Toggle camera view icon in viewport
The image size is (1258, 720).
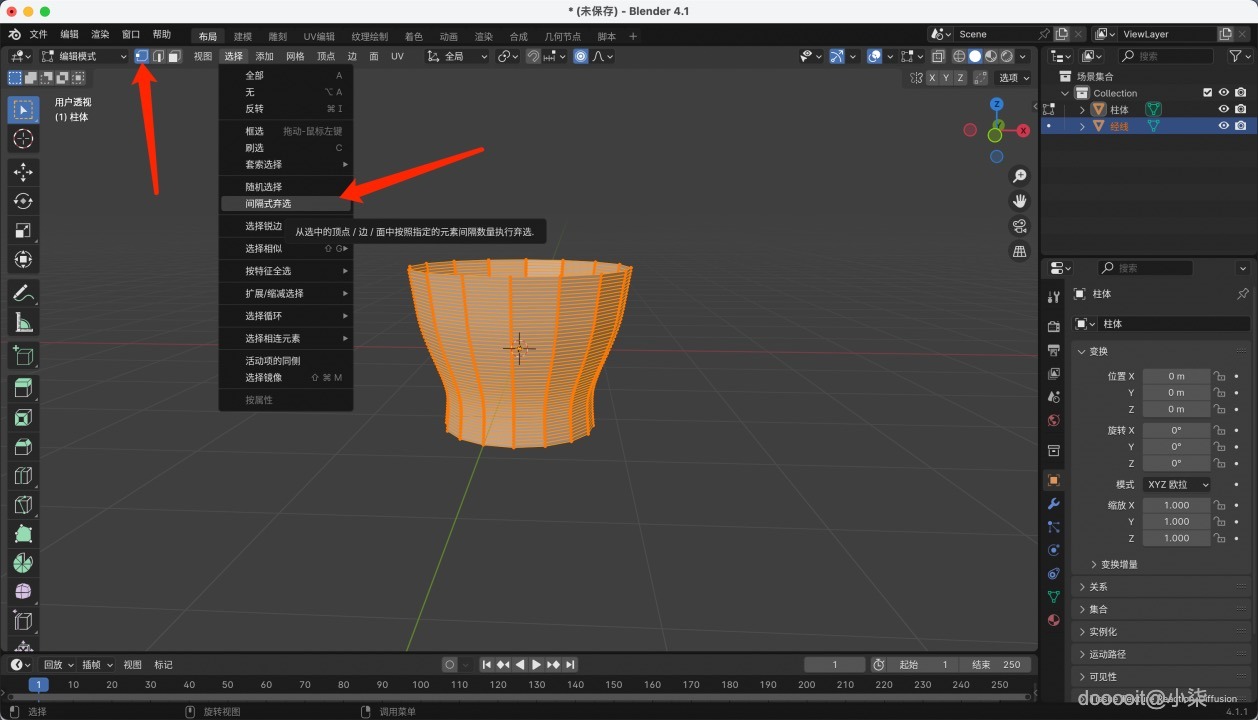pyautogui.click(x=1020, y=226)
